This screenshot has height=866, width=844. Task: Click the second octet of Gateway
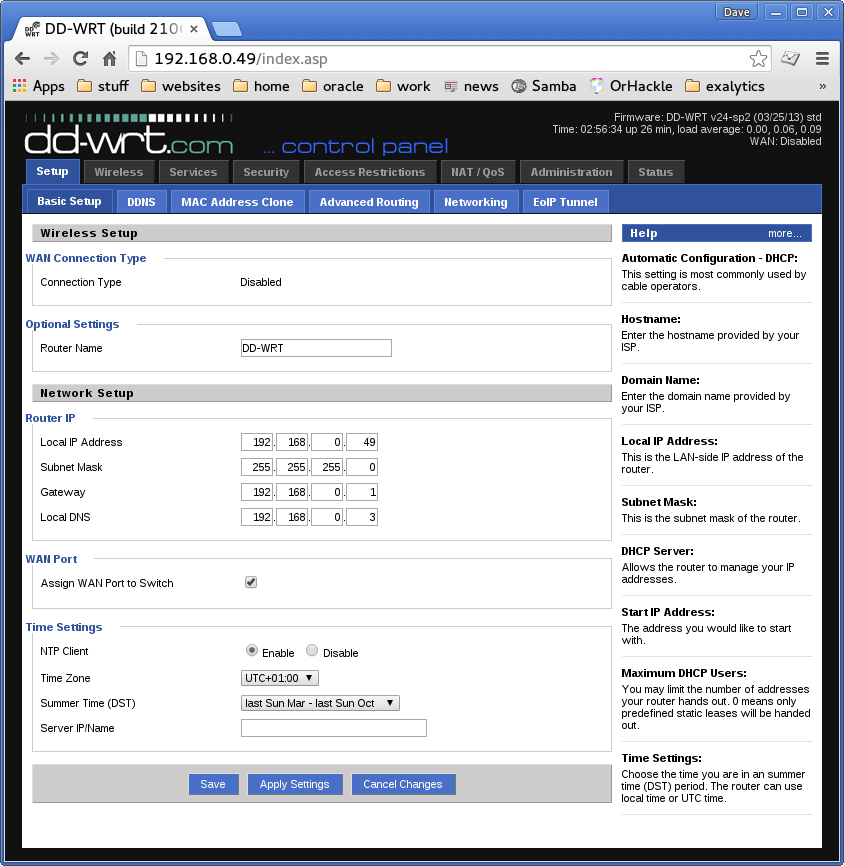(x=292, y=492)
